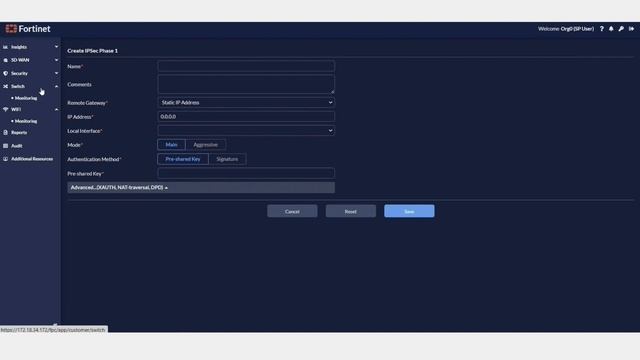
Task: Click the Insights chart icon
Action: tap(5, 47)
